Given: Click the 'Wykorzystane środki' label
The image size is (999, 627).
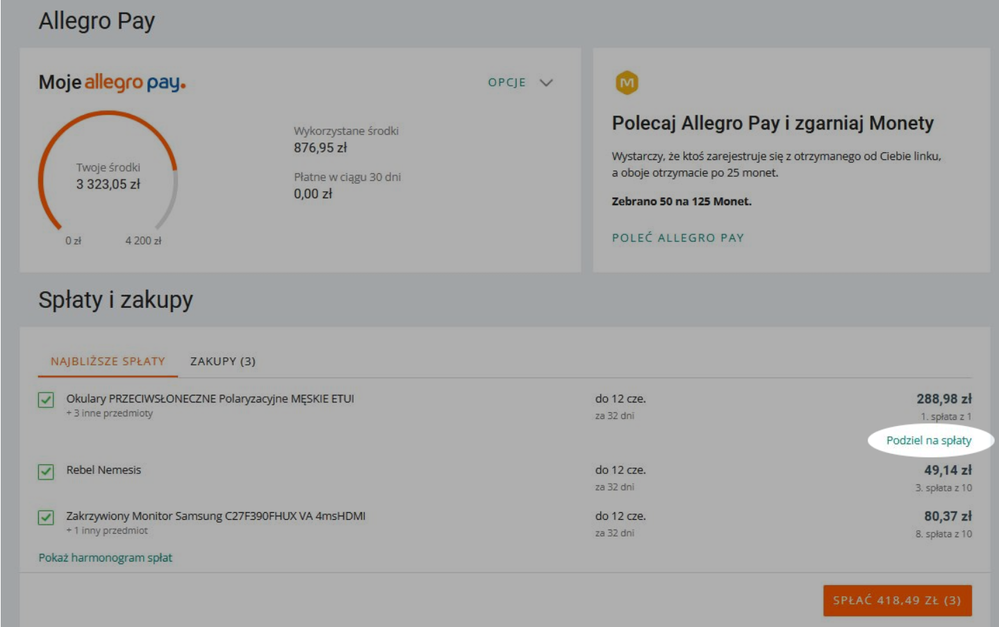Looking at the screenshot, I should [346, 131].
